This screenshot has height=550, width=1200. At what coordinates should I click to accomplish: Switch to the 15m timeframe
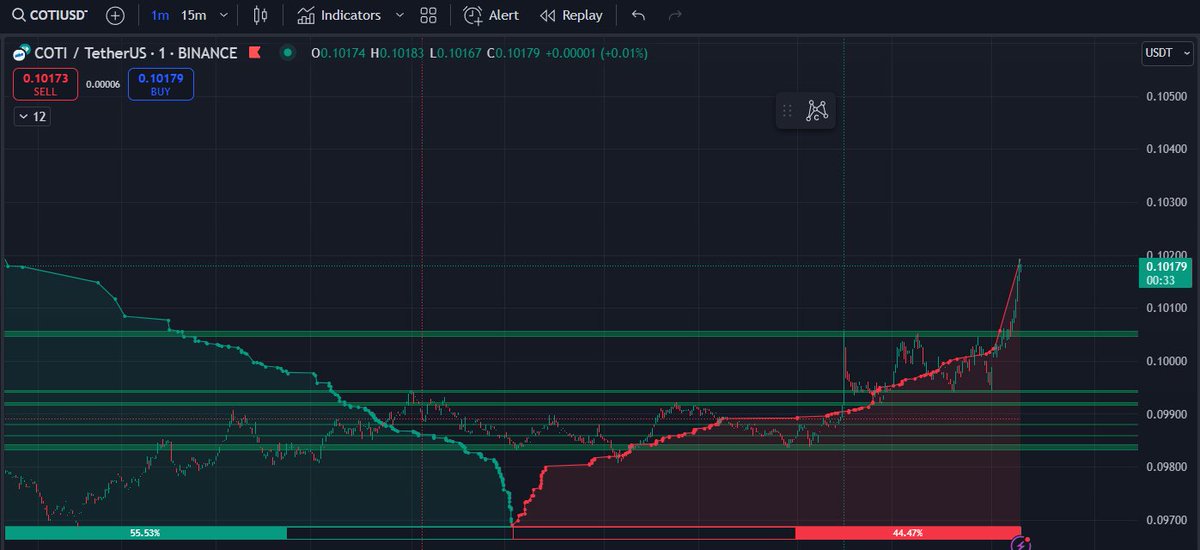[194, 15]
